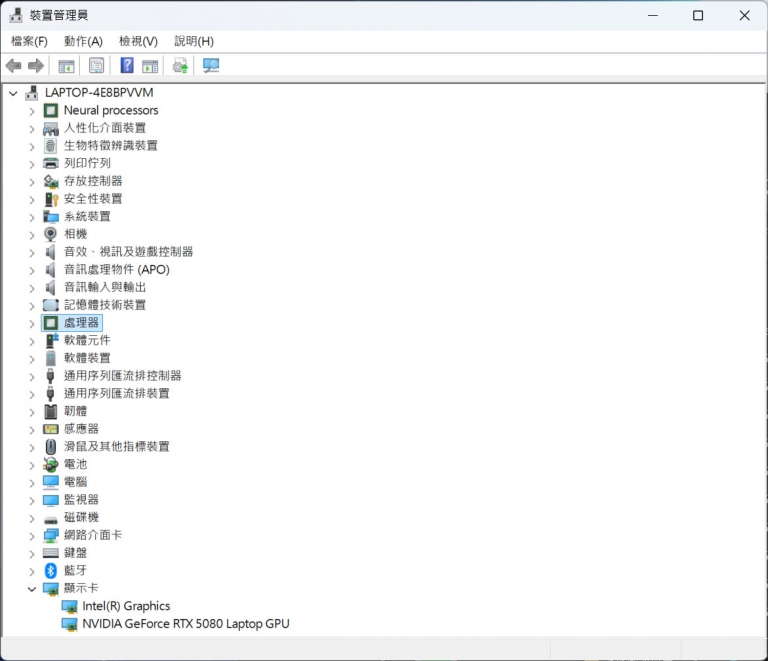Select the 軟體元件 row
The image size is (768, 661).
(x=87, y=340)
